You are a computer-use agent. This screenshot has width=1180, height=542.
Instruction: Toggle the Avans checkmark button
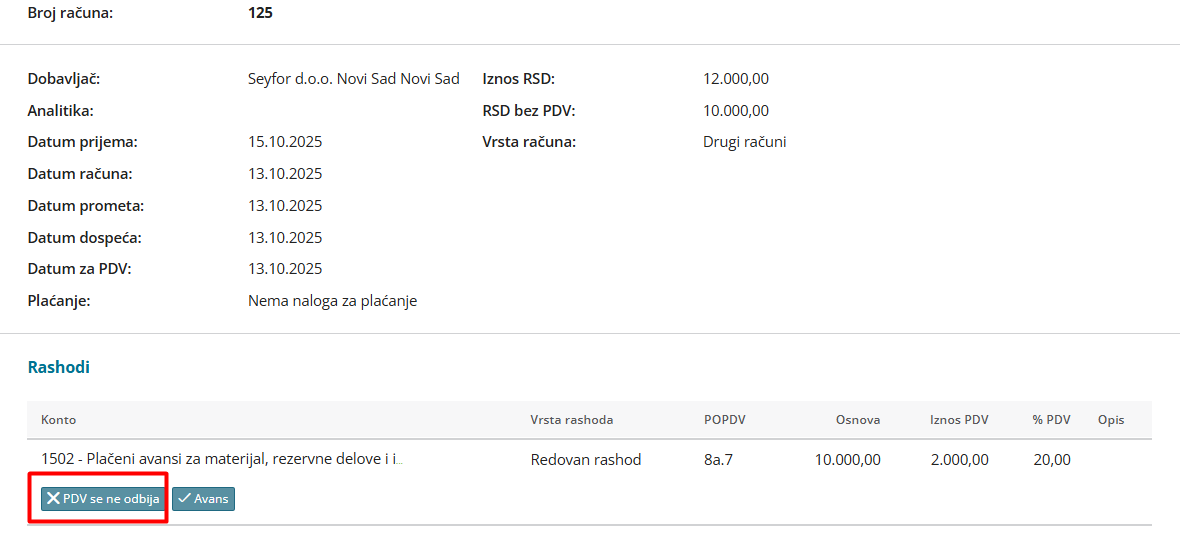203,499
